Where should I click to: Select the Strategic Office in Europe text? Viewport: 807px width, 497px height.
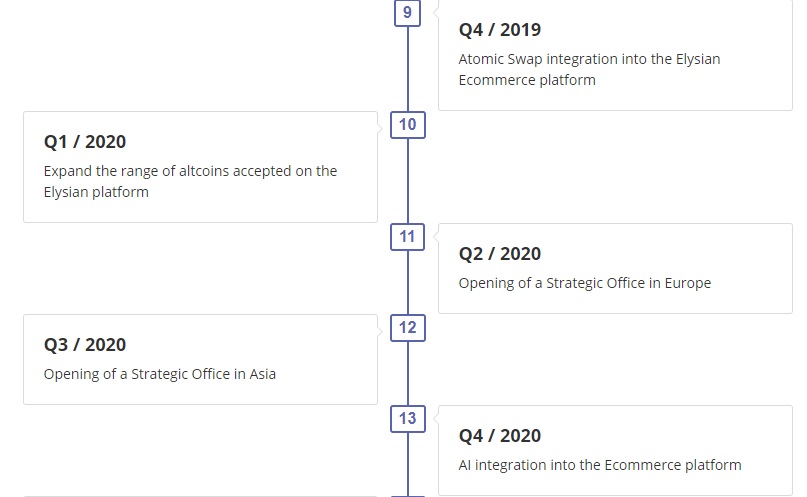585,283
